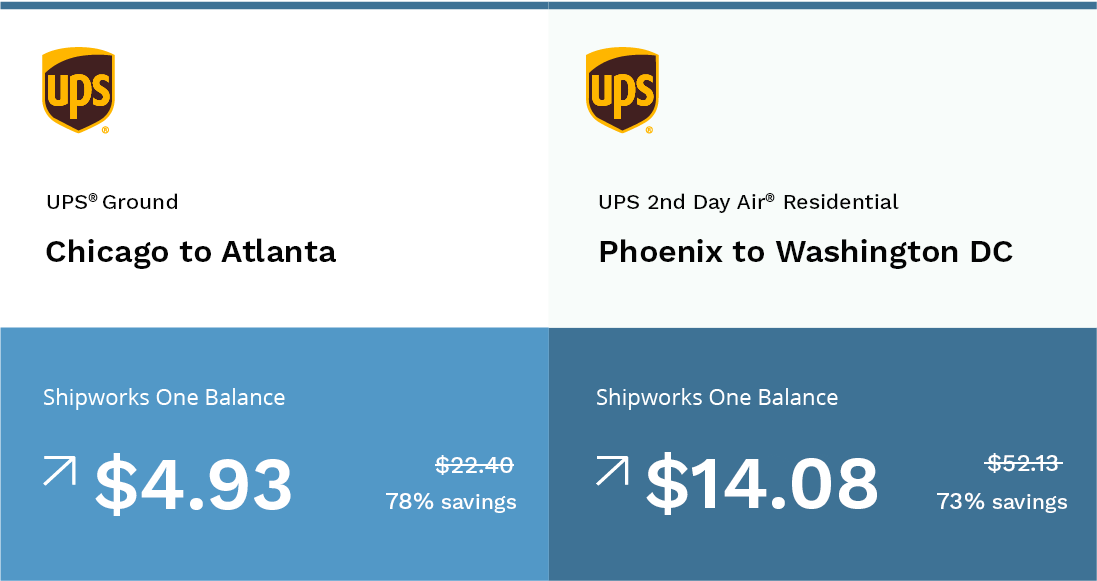Select the UPS® Ground service label

[112, 202]
